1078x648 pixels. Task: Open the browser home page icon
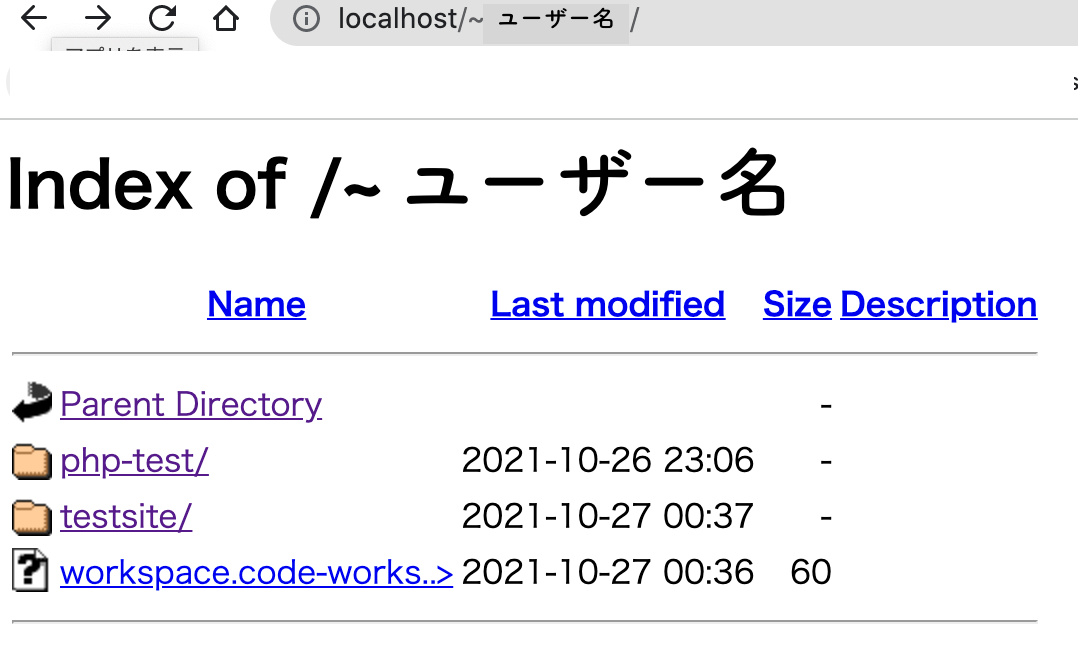pyautogui.click(x=226, y=18)
